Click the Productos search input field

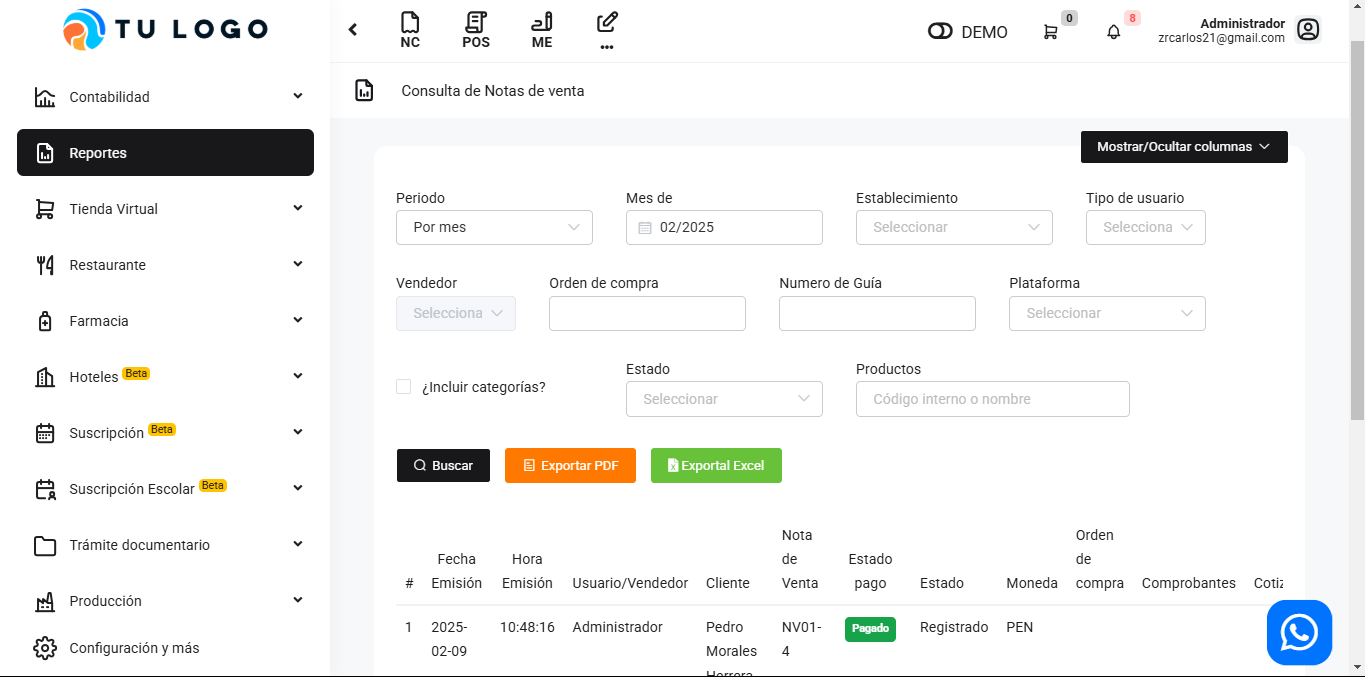click(x=992, y=399)
